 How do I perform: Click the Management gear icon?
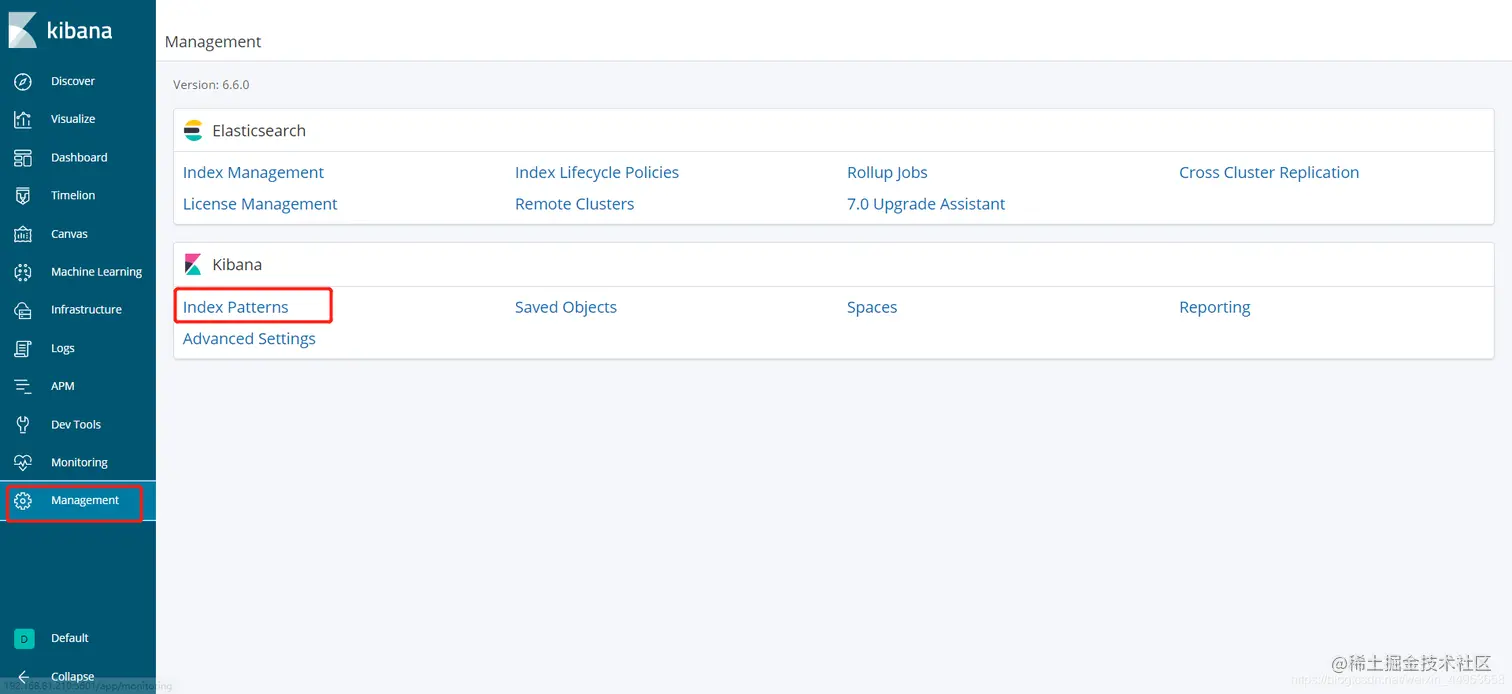coord(23,501)
